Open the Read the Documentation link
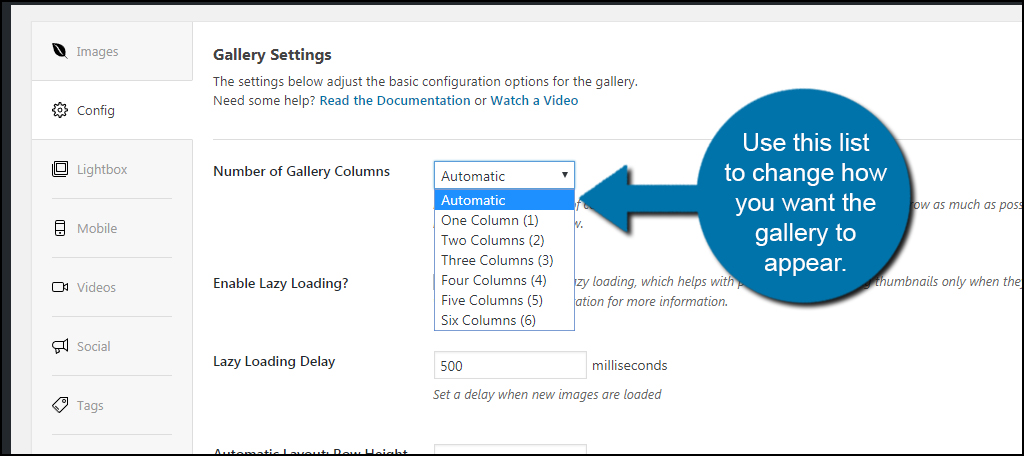 coord(395,101)
